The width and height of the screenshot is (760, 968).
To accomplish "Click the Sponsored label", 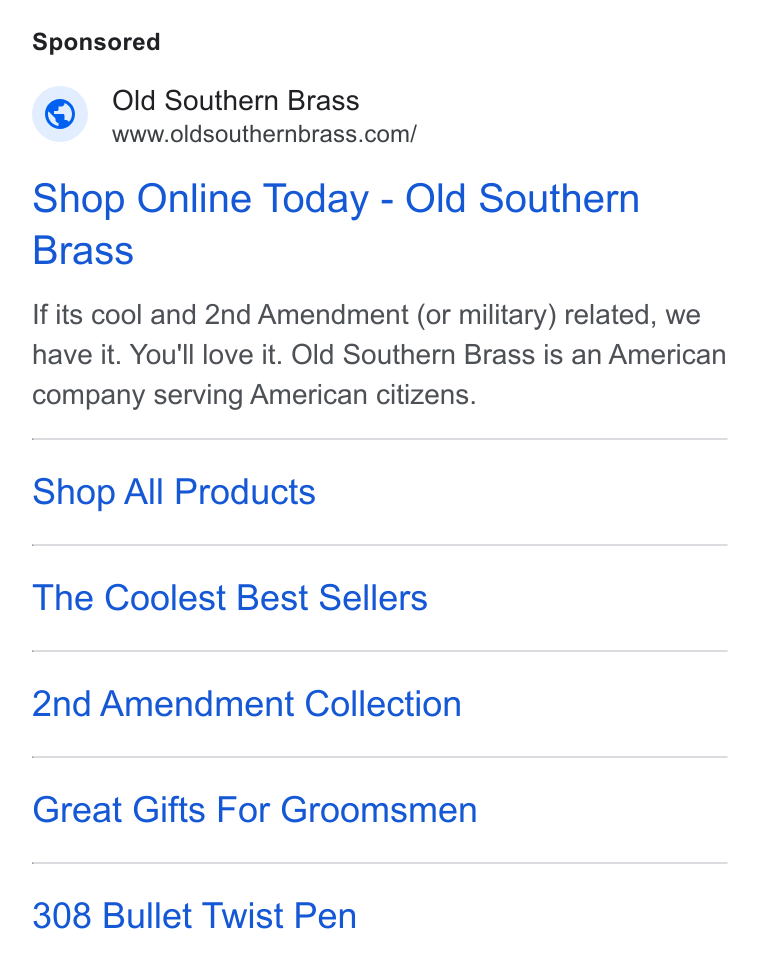I will [96, 42].
